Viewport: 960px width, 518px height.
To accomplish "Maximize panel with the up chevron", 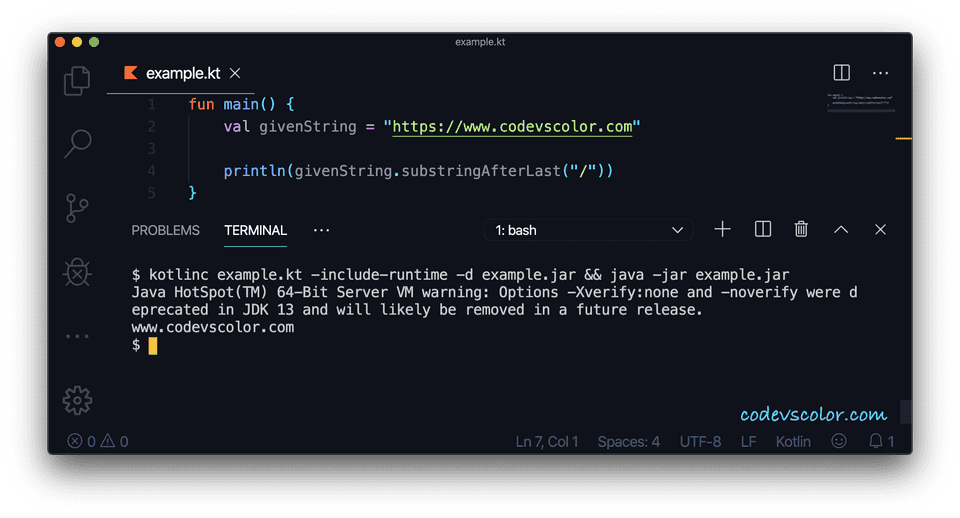I will pyautogui.click(x=841, y=230).
